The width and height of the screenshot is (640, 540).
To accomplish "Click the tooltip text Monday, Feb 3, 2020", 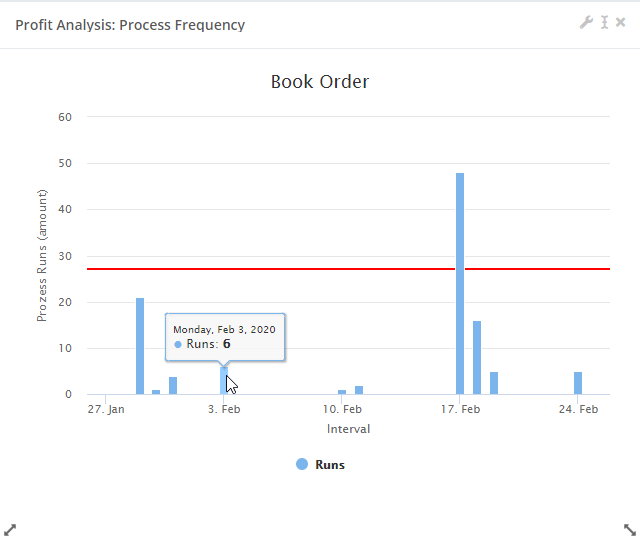I will [224, 329].
